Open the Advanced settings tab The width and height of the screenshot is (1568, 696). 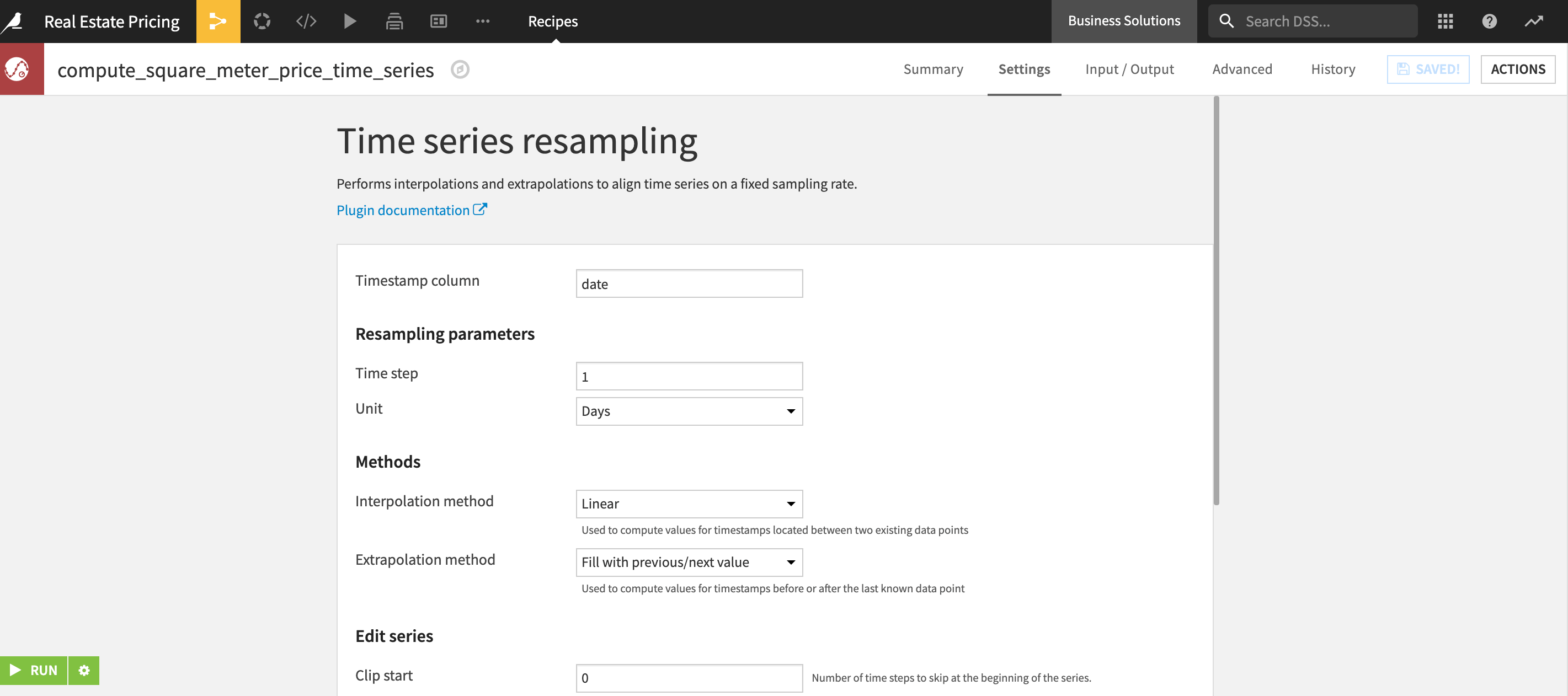[x=1242, y=69]
